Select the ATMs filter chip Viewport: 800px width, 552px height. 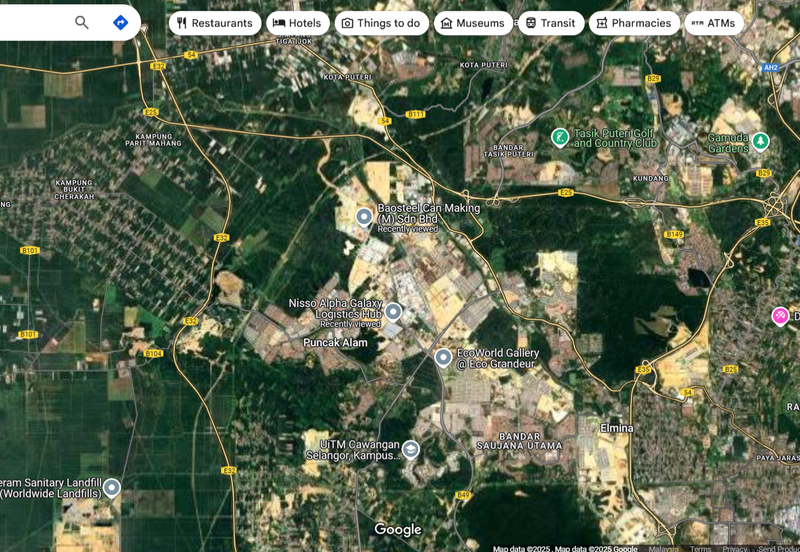point(714,23)
